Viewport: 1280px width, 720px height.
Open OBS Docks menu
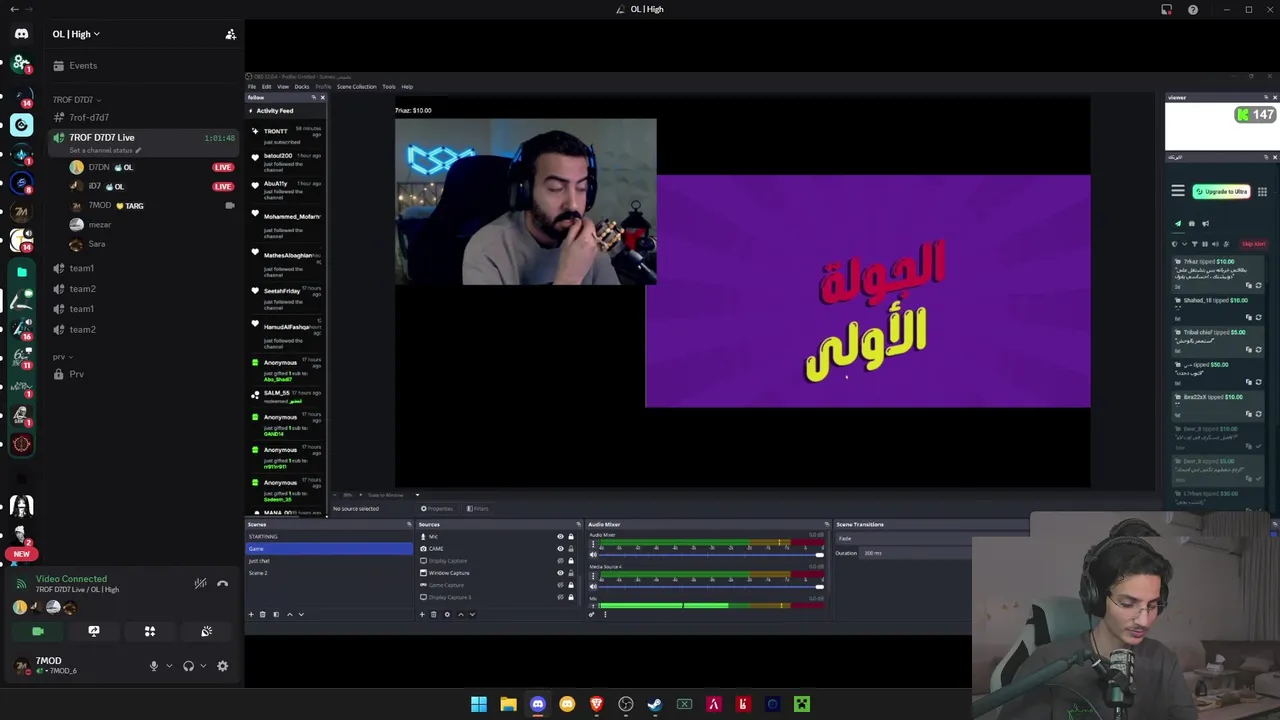click(x=302, y=87)
